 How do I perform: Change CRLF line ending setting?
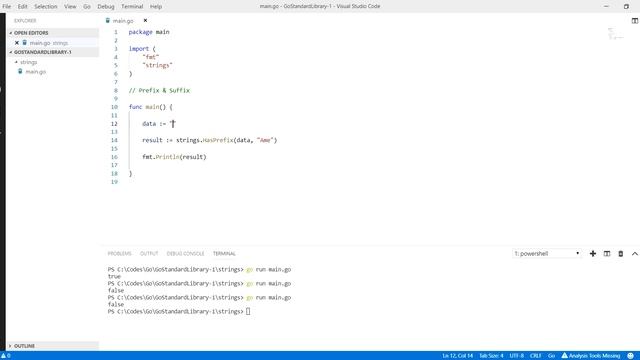tap(536, 356)
